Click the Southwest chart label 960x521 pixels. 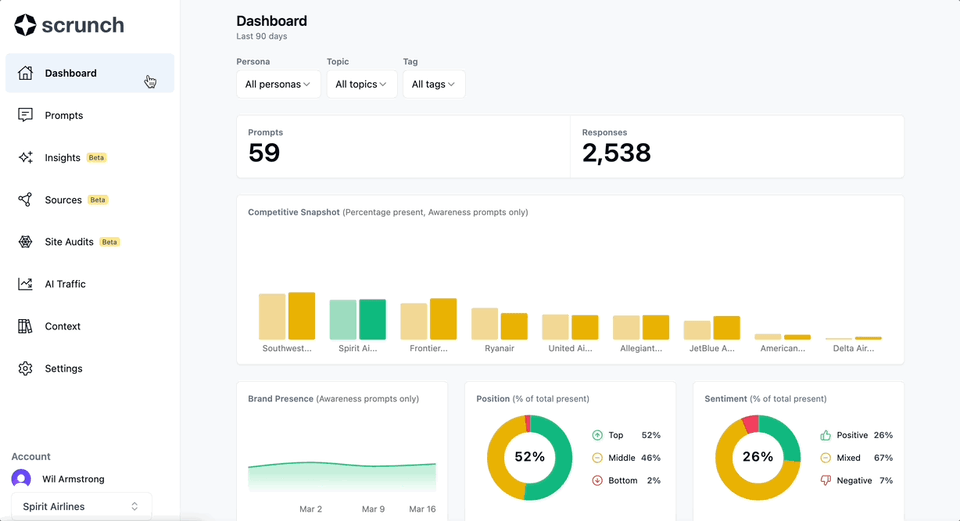[287, 348]
